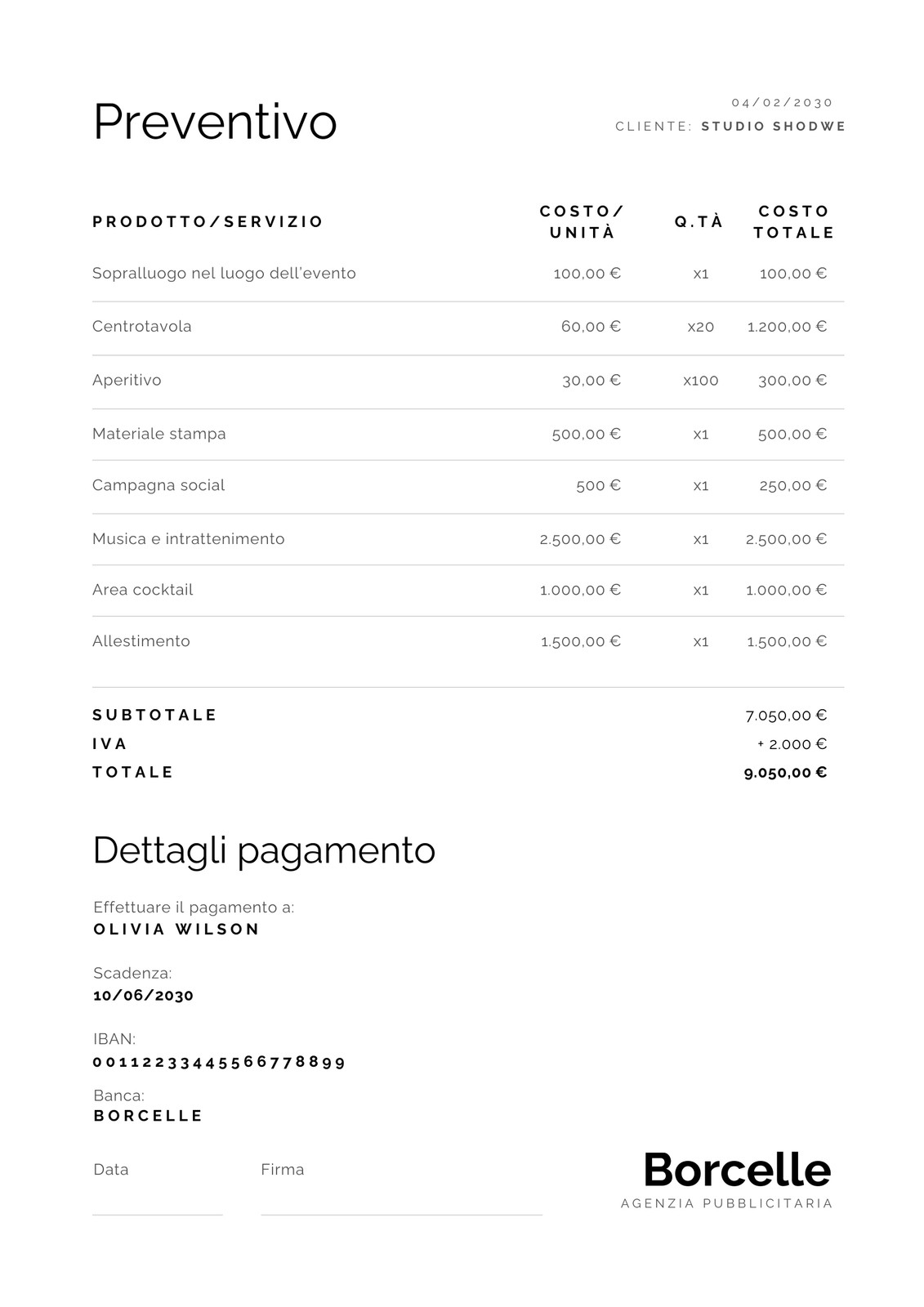Click the COSTO/UNITÀ column header
This screenshot has width=924, height=1307.
[x=582, y=221]
